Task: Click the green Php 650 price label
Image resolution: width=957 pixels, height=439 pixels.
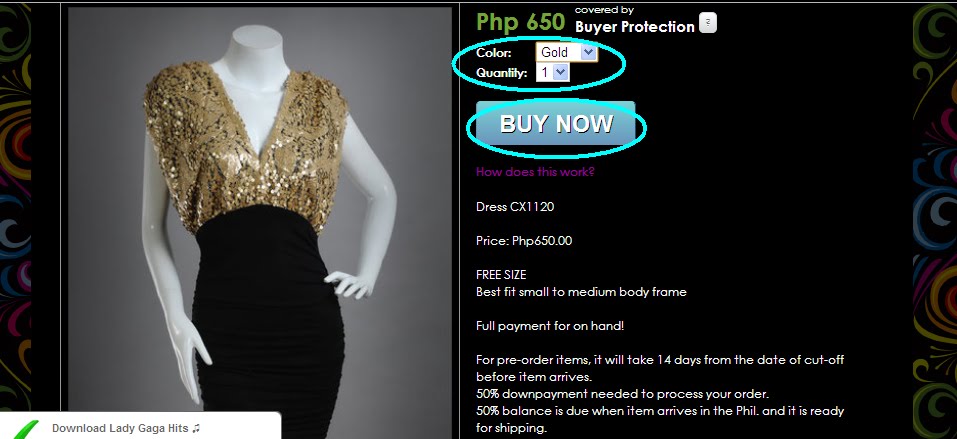Action: pyautogui.click(x=521, y=22)
